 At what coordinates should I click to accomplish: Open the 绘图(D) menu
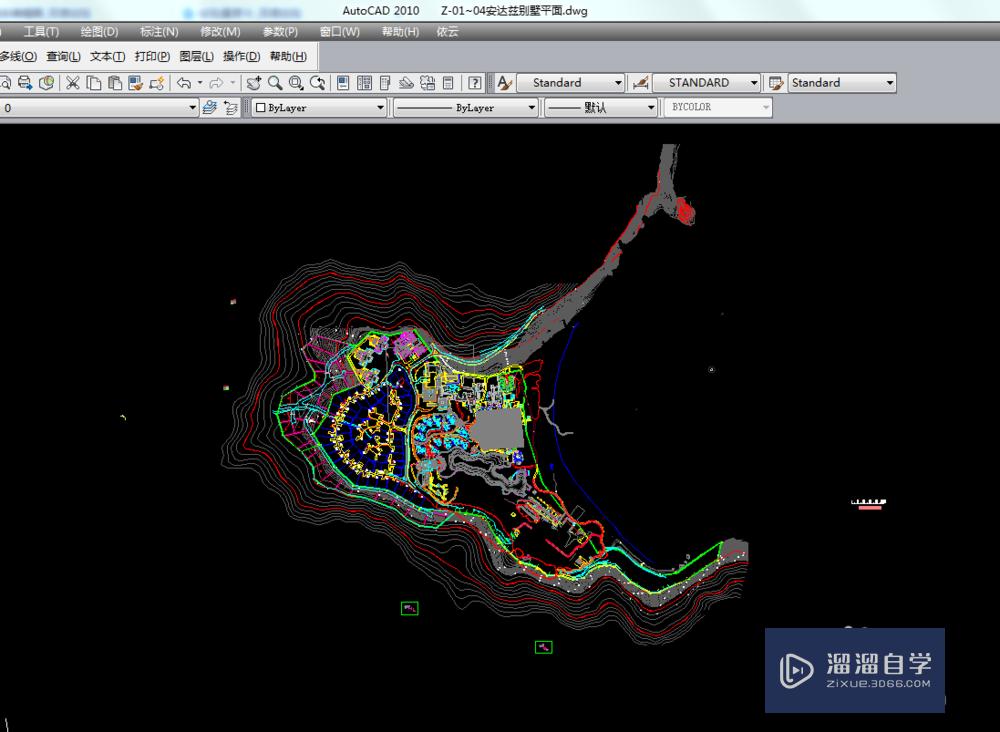99,32
